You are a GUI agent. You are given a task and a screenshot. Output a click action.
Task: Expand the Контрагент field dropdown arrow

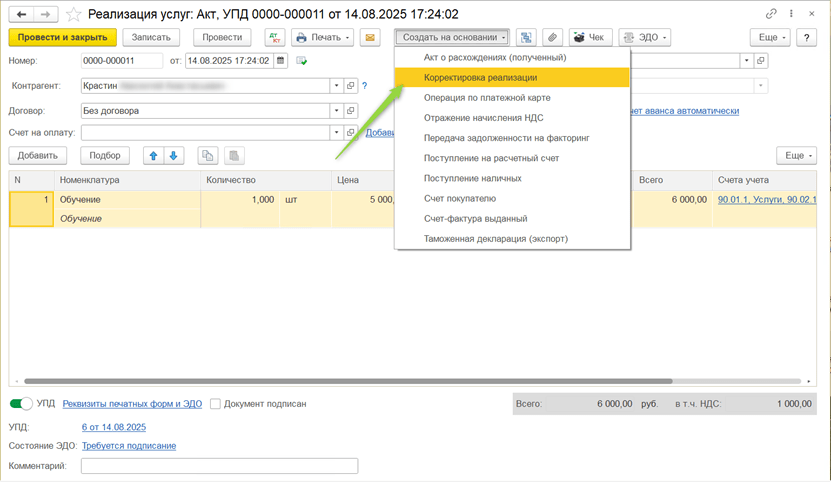point(336,86)
